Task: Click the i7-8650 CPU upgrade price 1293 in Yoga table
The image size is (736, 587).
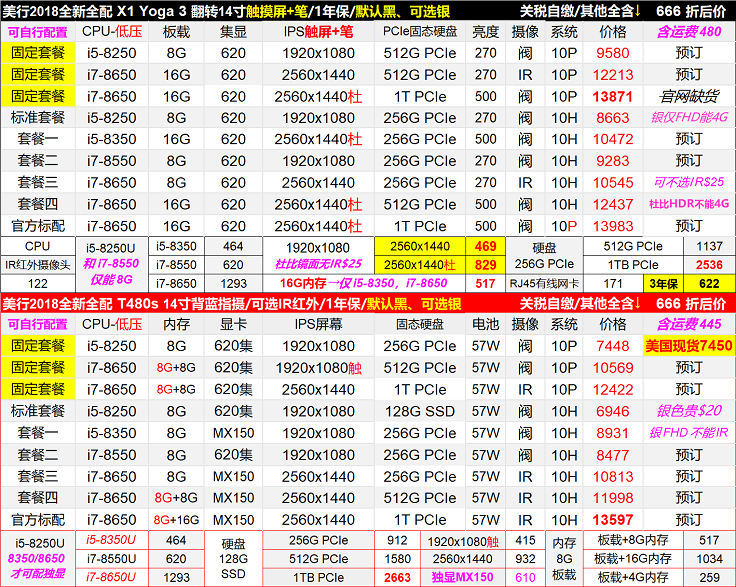Action: click(233, 283)
